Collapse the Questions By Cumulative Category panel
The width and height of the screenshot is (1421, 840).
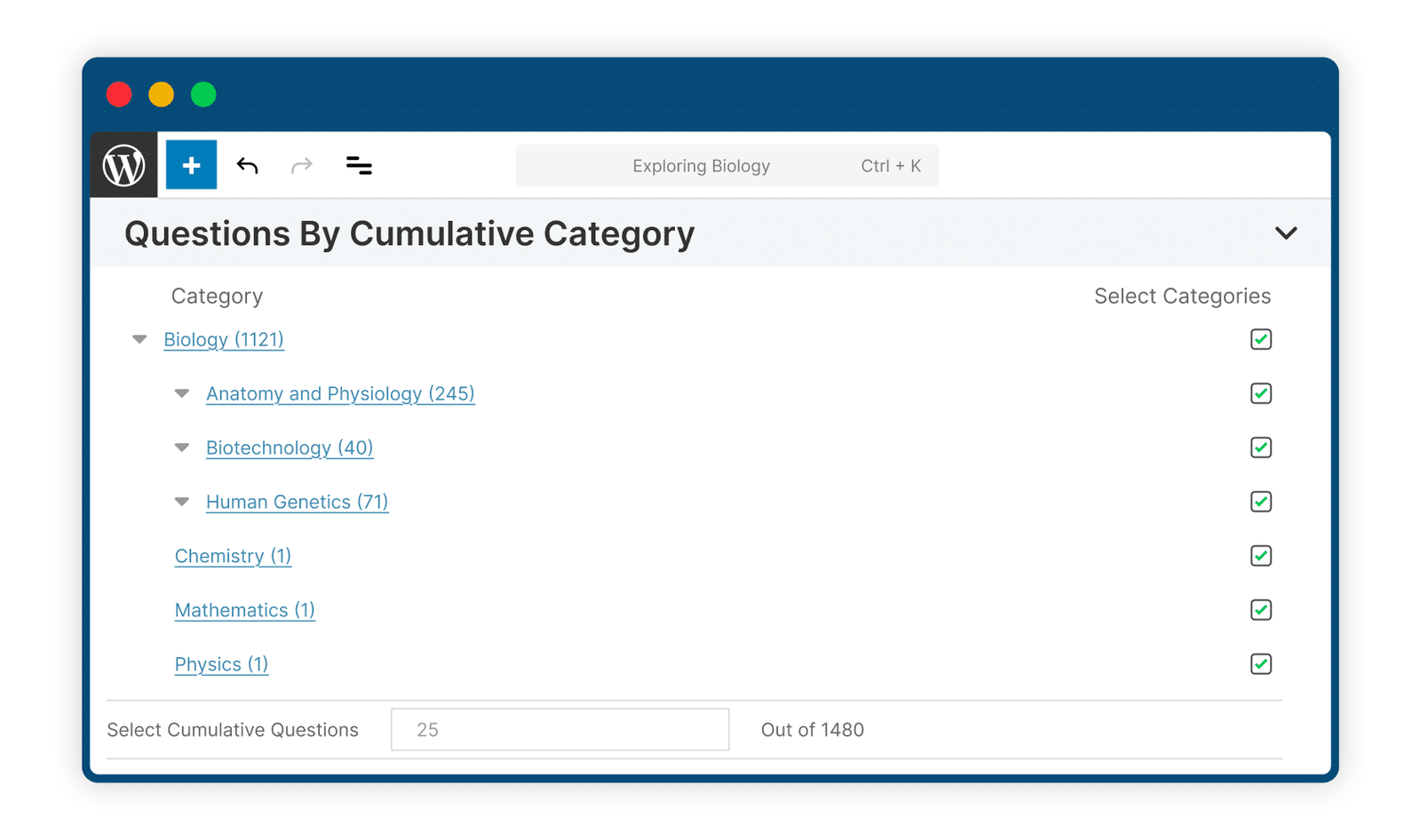1286,233
